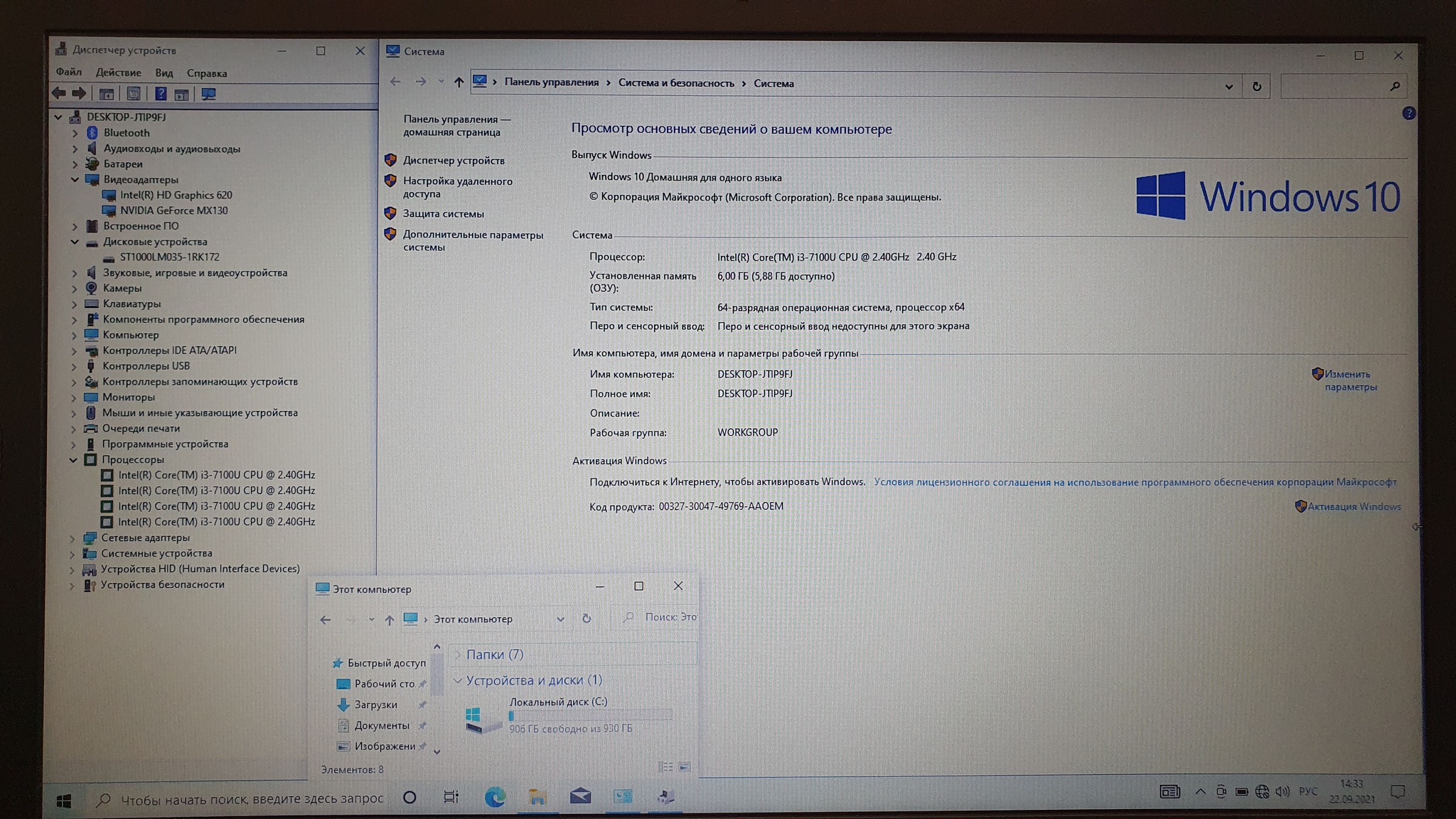Screen dimensions: 1456x819
Task: Click the Properties toolbar icon in Device Manager
Action: [x=133, y=94]
